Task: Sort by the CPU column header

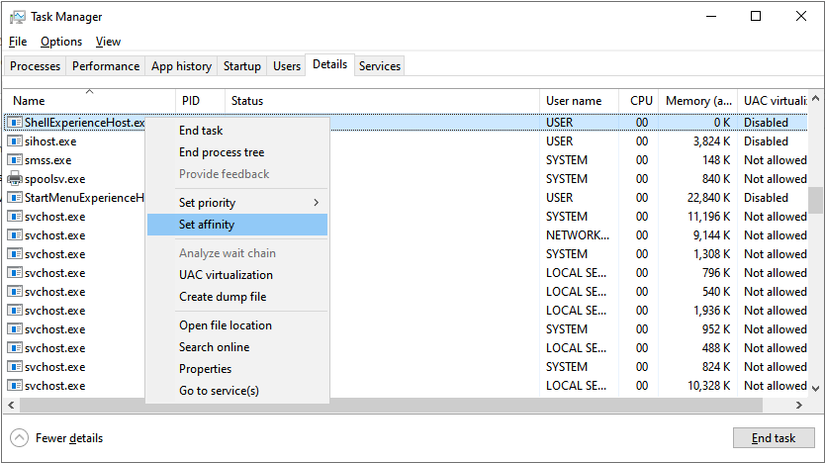Action: (x=639, y=100)
